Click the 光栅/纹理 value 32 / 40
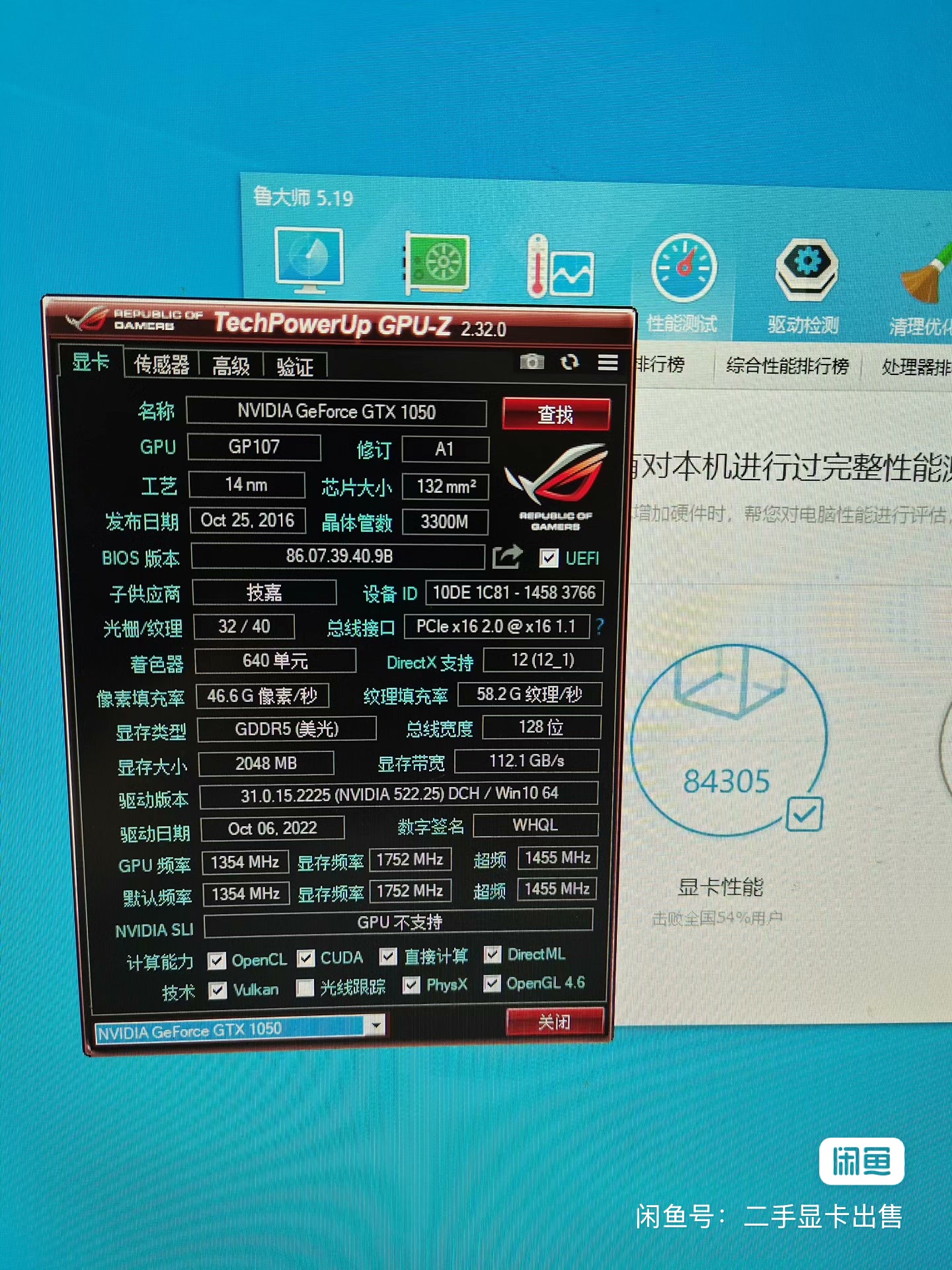The image size is (952, 1270). (244, 626)
